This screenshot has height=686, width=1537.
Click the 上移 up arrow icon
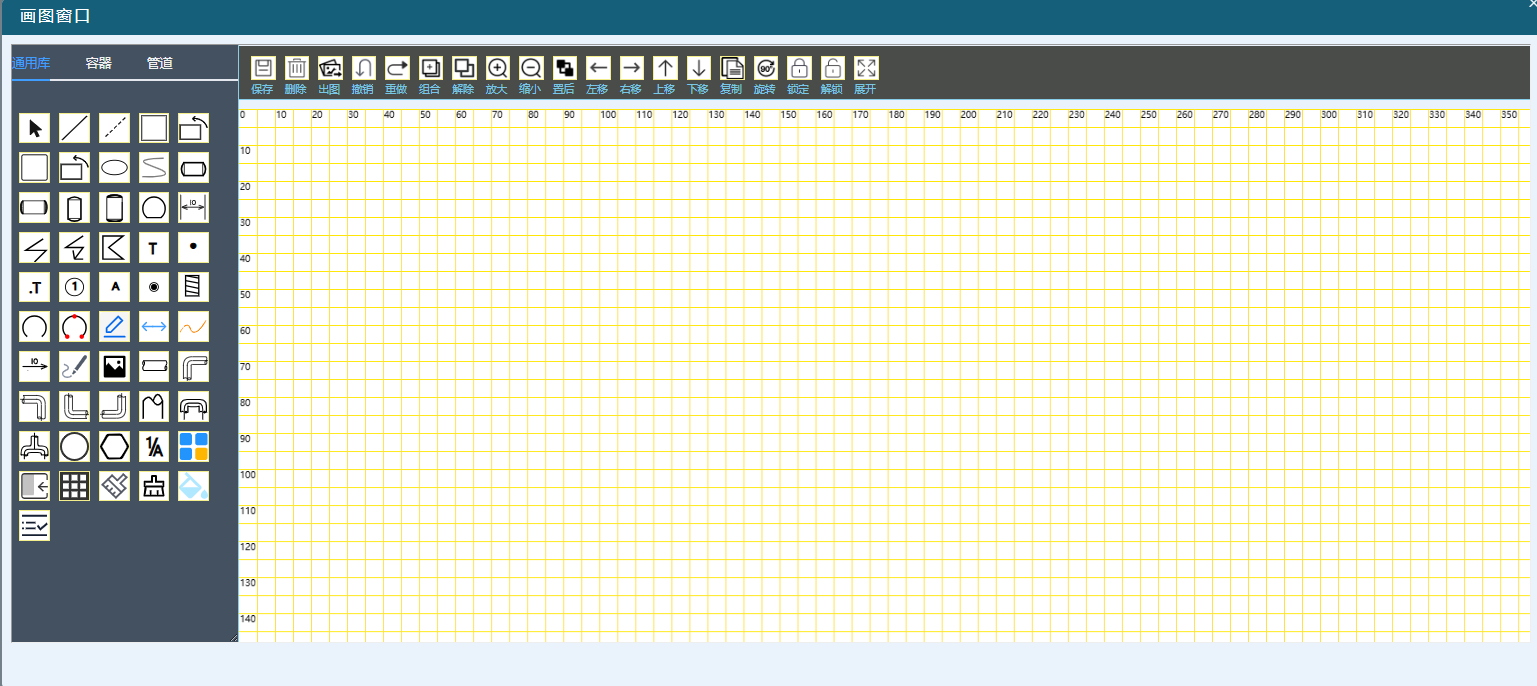click(665, 68)
